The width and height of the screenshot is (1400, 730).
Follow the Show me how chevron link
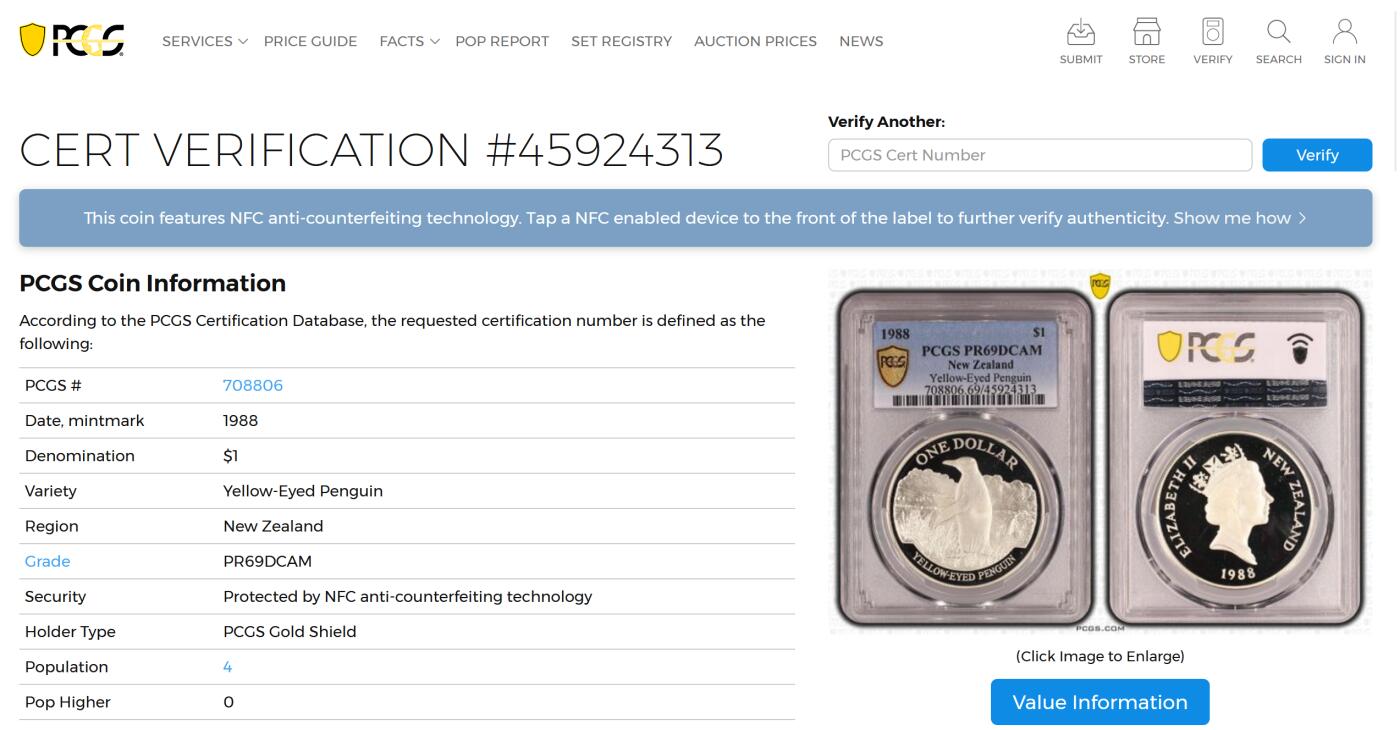coord(1239,218)
